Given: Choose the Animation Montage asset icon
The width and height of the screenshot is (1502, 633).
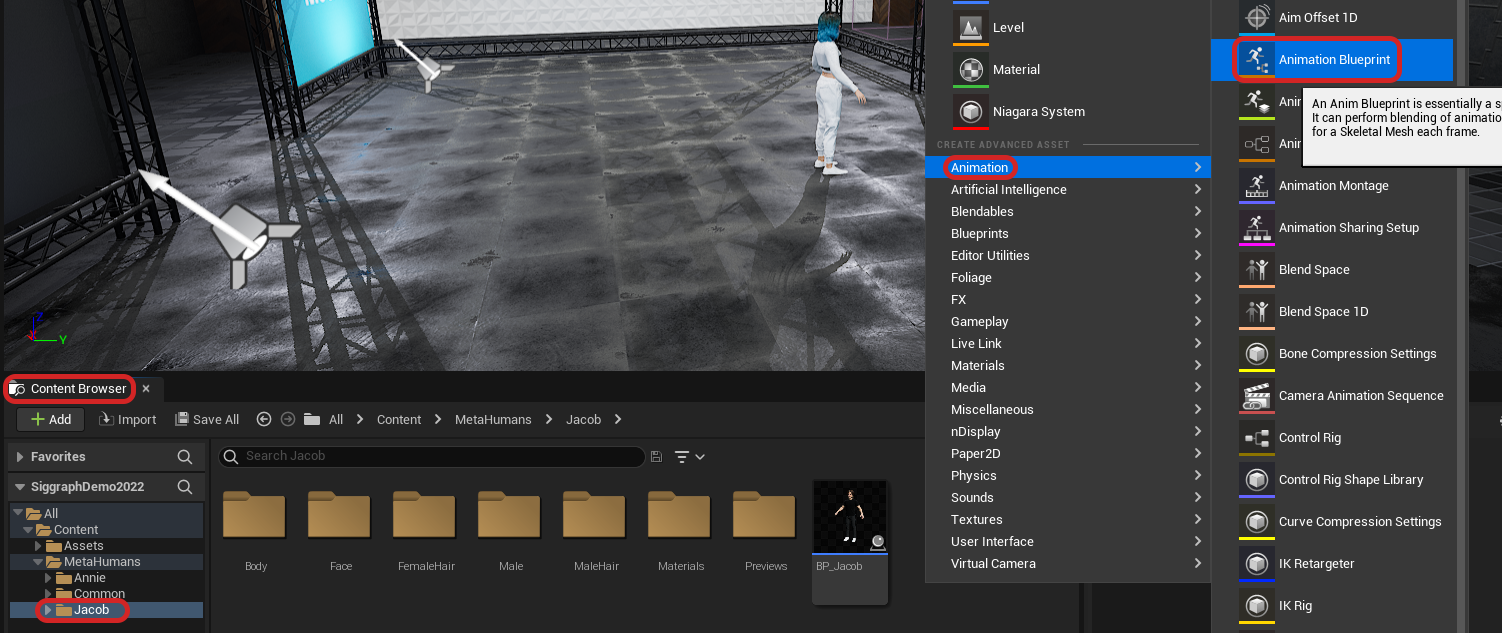Looking at the screenshot, I should 1255,186.
